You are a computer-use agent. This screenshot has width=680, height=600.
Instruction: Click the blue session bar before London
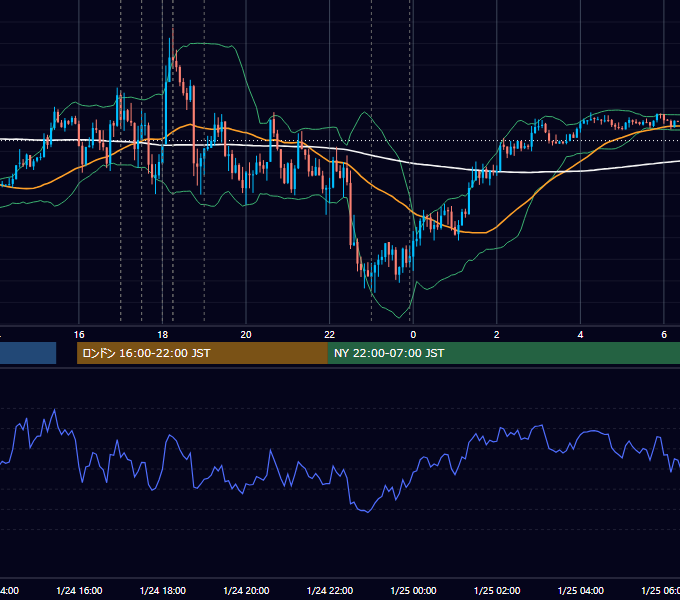point(28,353)
